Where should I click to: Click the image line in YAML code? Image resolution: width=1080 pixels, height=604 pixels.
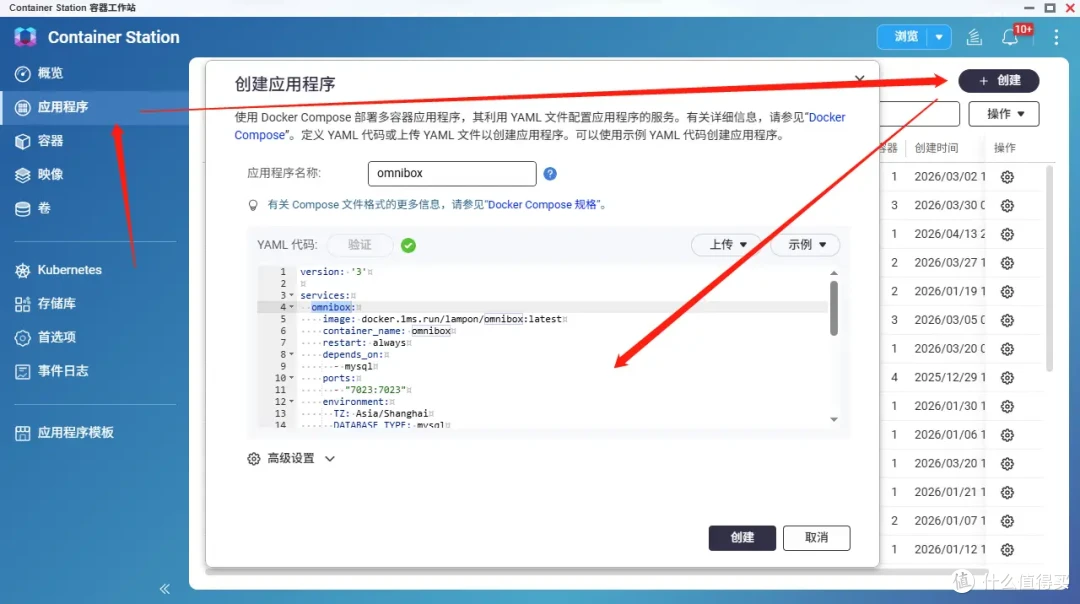click(x=445, y=320)
